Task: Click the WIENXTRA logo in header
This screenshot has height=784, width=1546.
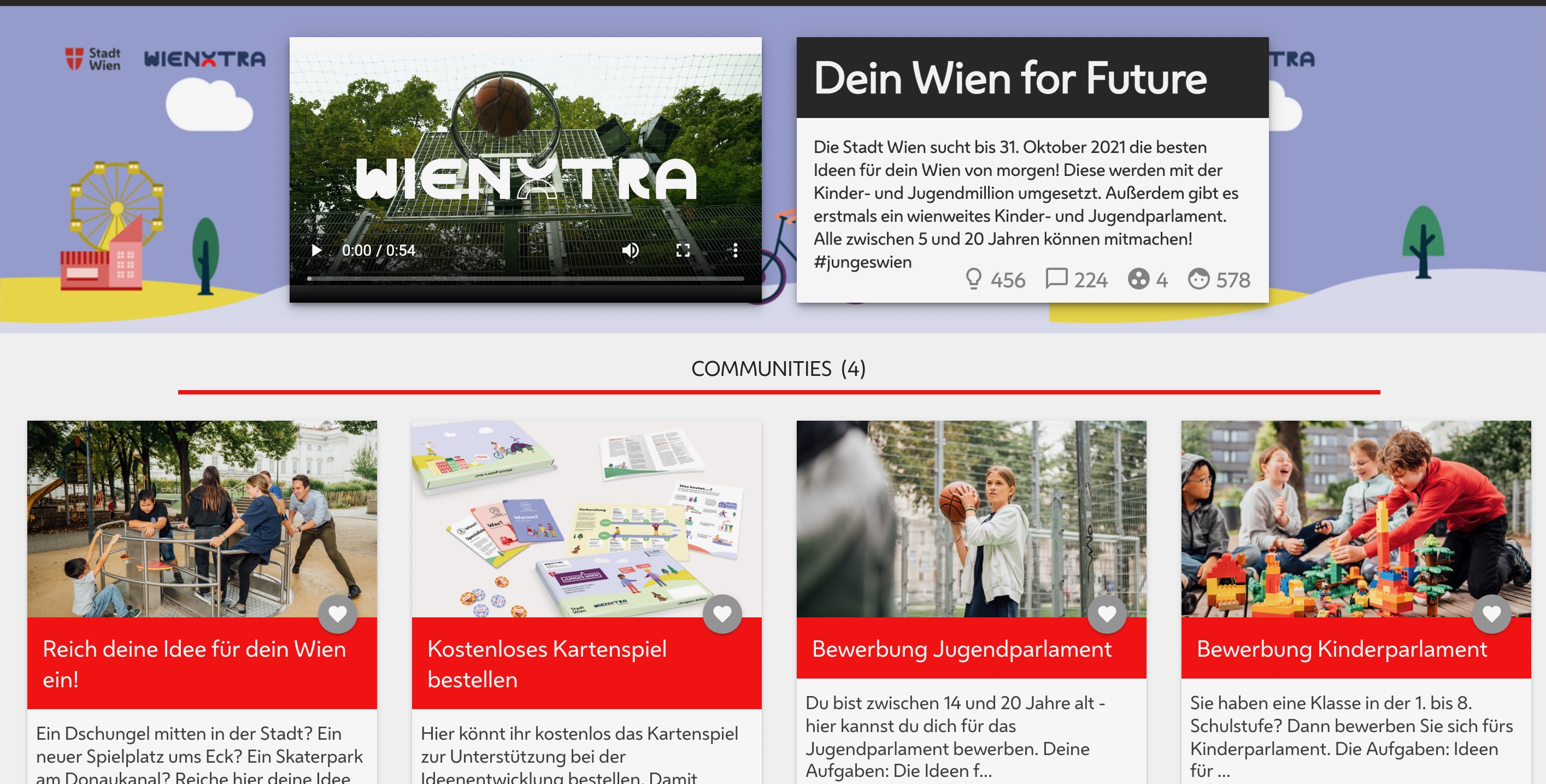Action: tap(204, 59)
